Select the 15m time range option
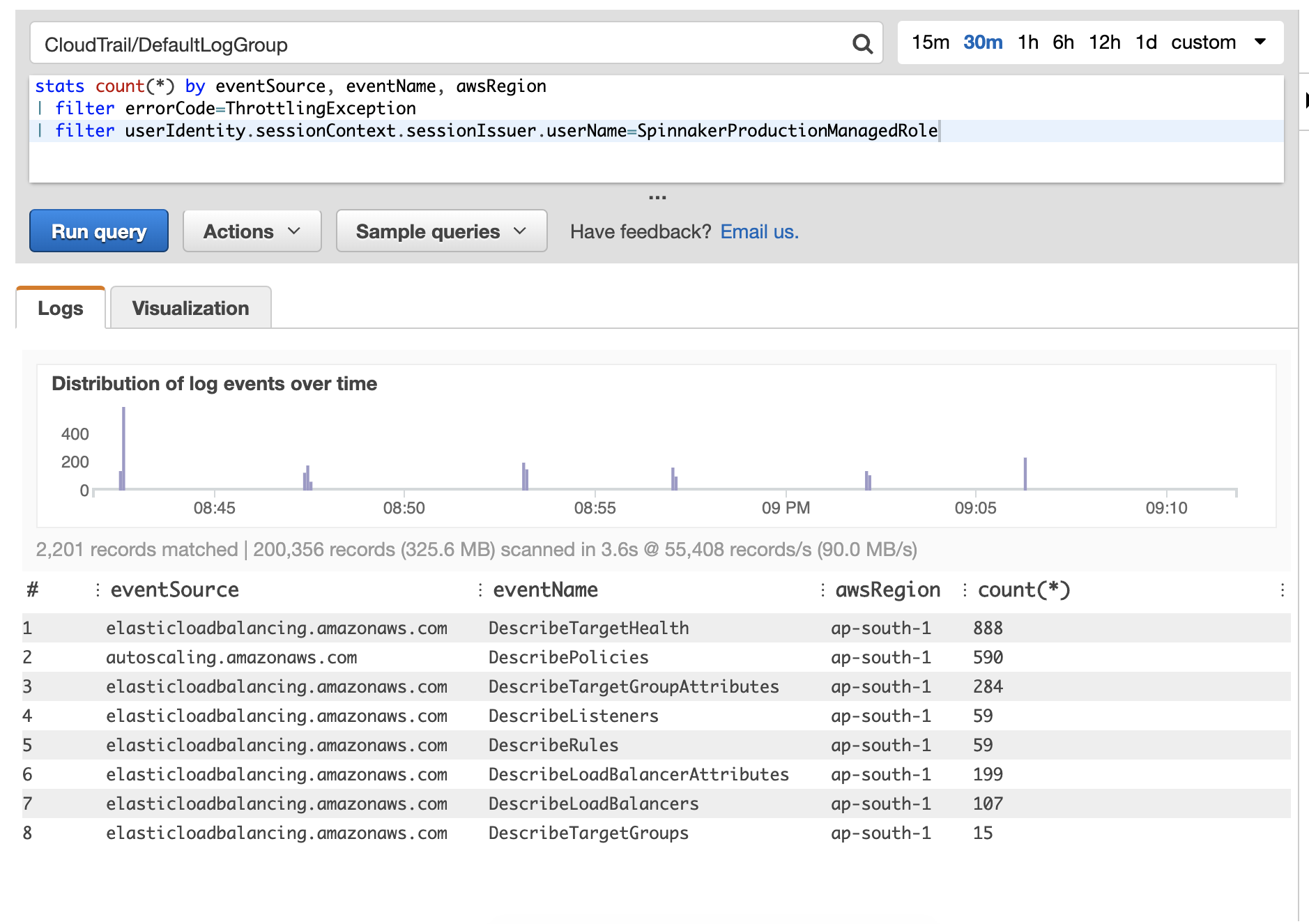 932,43
